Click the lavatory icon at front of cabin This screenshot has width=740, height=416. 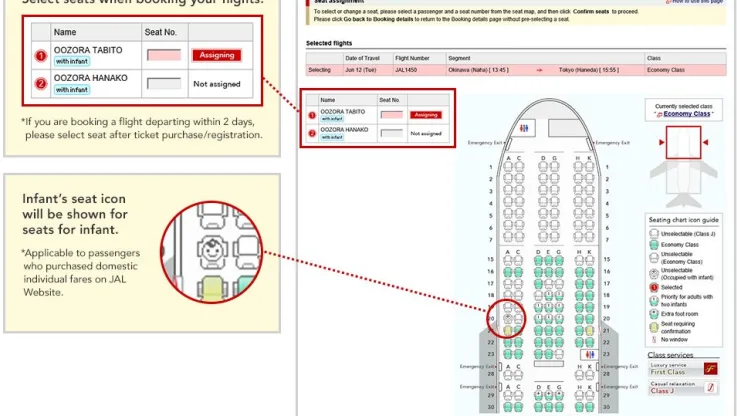pos(526,128)
